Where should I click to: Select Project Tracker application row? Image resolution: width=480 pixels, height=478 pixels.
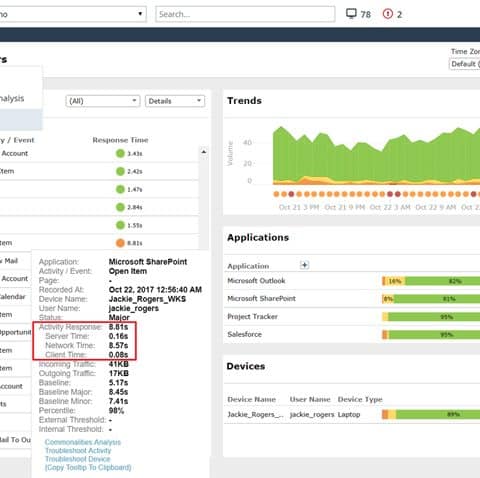[x=353, y=317]
